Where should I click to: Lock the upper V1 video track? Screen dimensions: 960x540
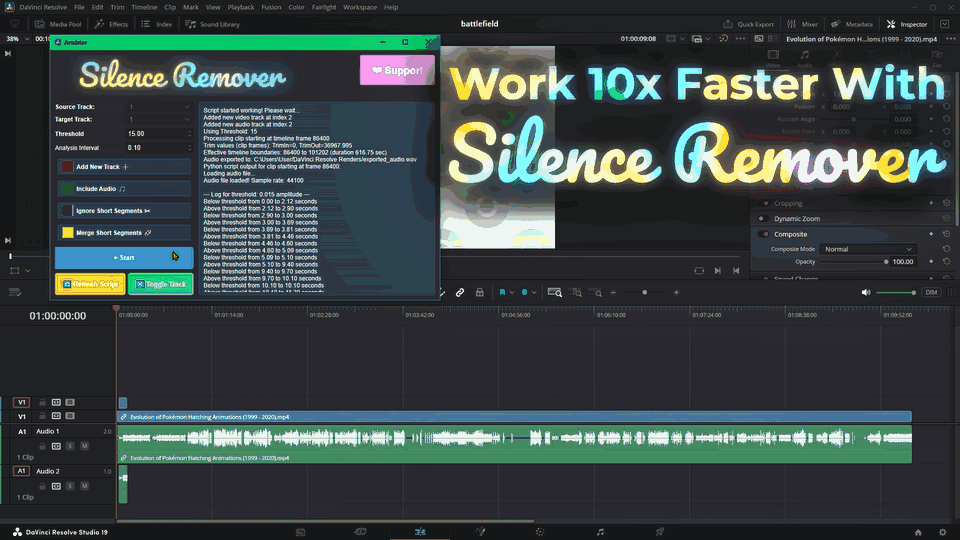[42, 402]
